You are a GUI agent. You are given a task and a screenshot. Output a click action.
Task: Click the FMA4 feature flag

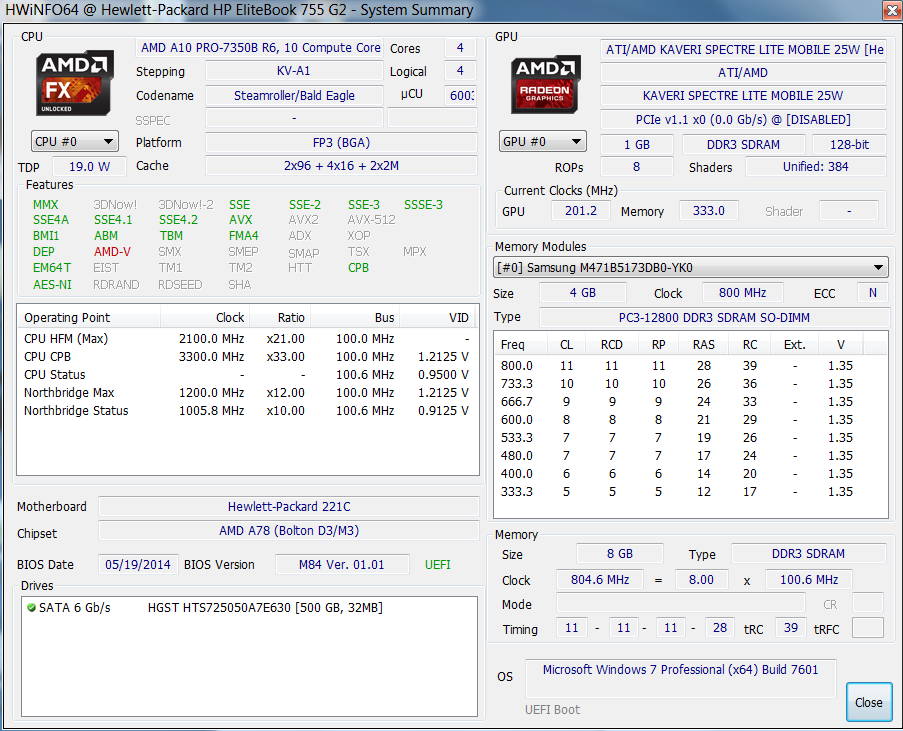[244, 236]
